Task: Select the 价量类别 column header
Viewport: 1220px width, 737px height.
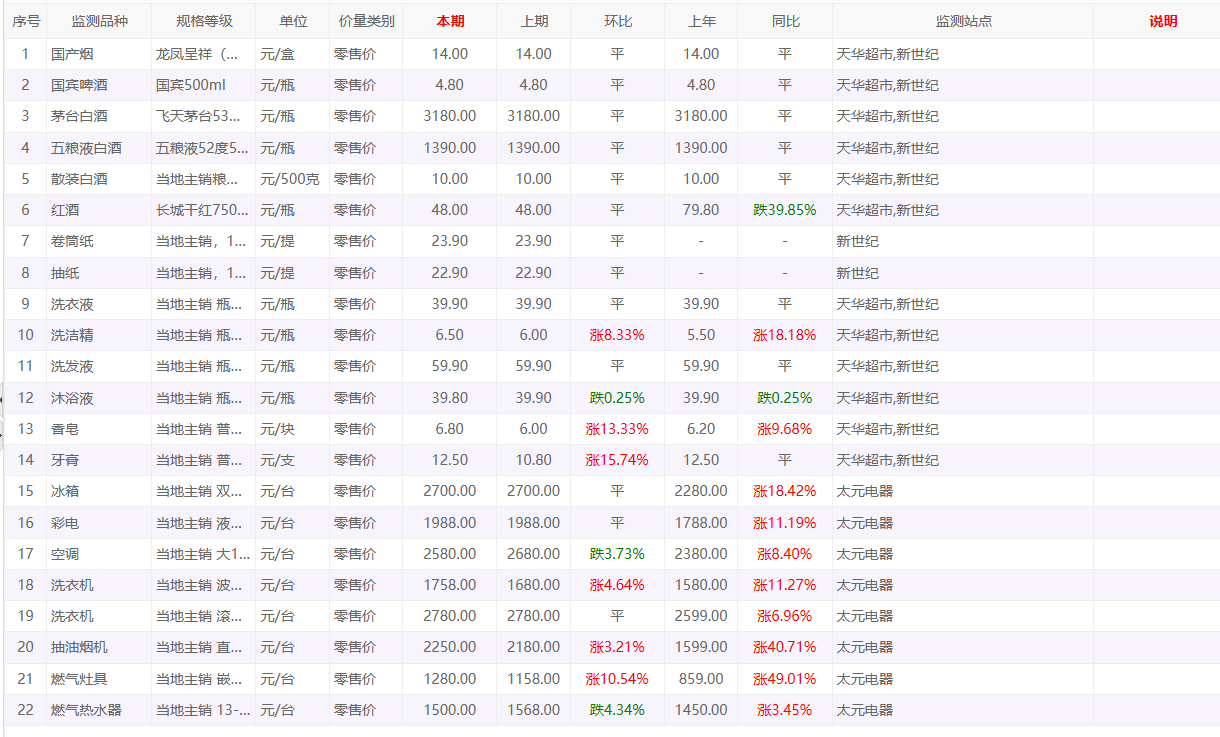Action: [x=366, y=21]
